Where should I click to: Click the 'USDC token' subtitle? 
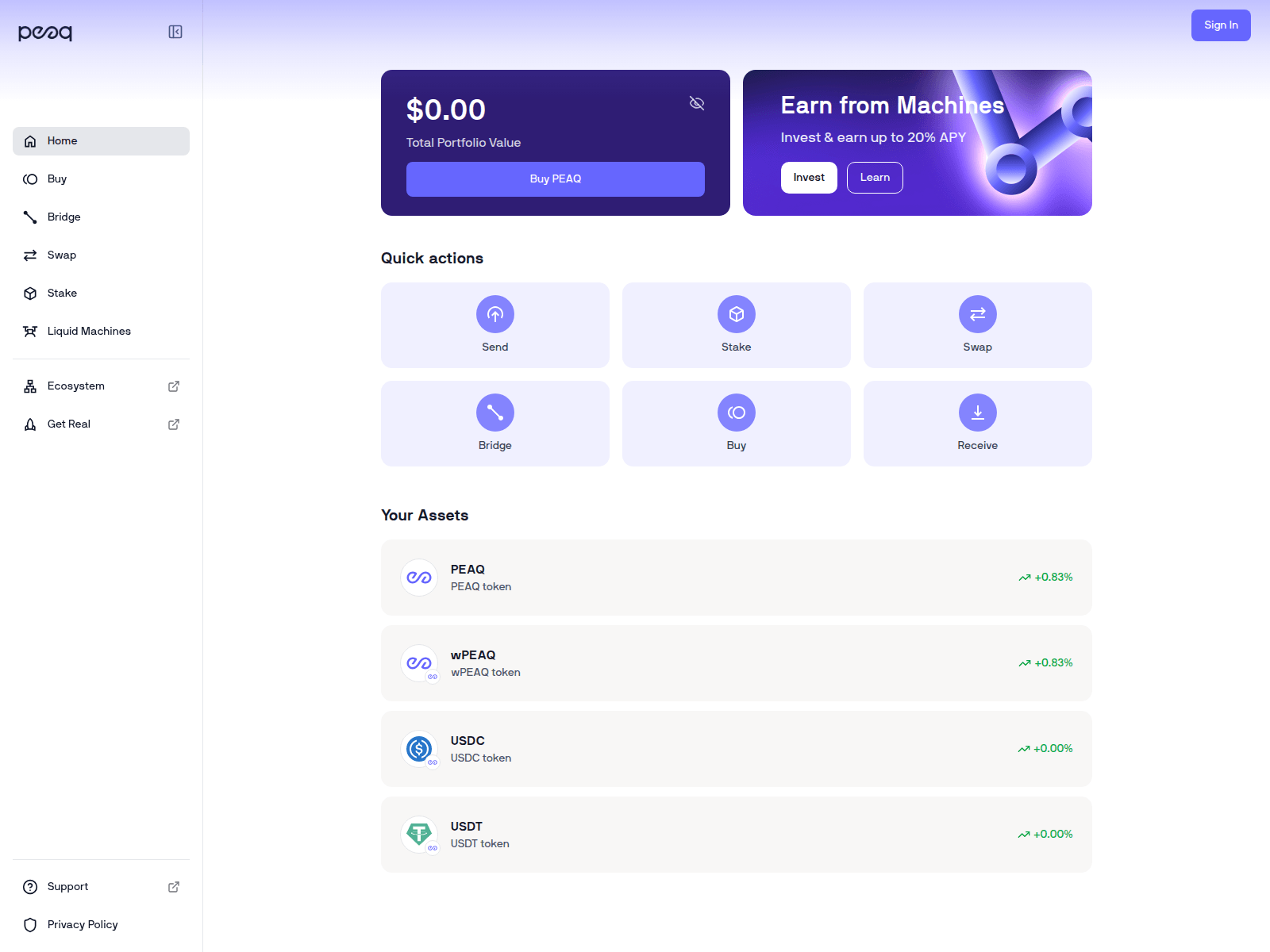click(481, 758)
